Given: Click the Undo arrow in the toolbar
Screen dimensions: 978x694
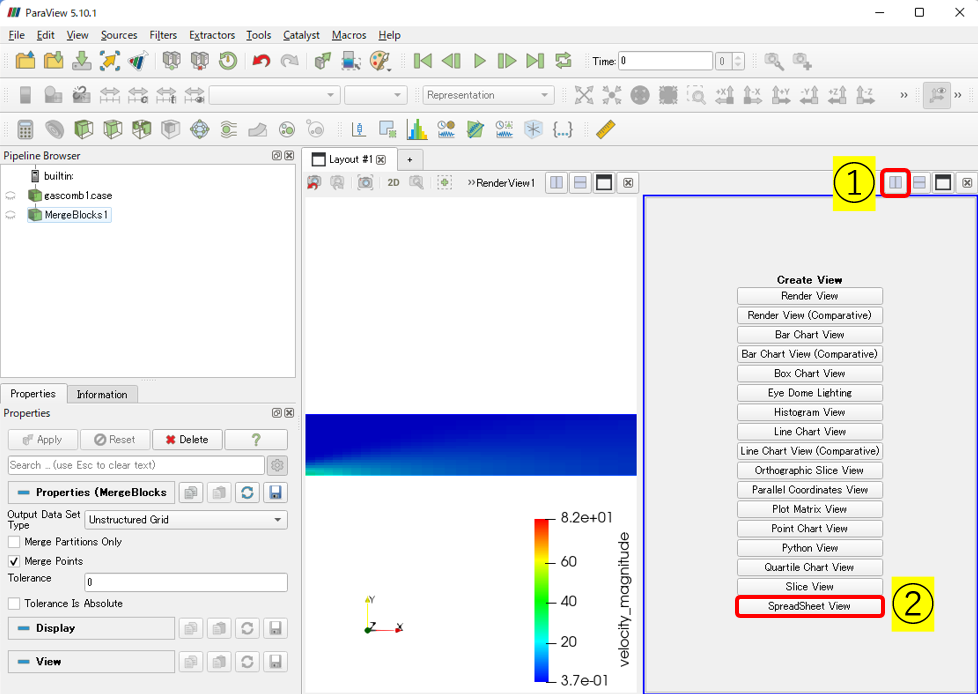Looking at the screenshot, I should pyautogui.click(x=261, y=61).
